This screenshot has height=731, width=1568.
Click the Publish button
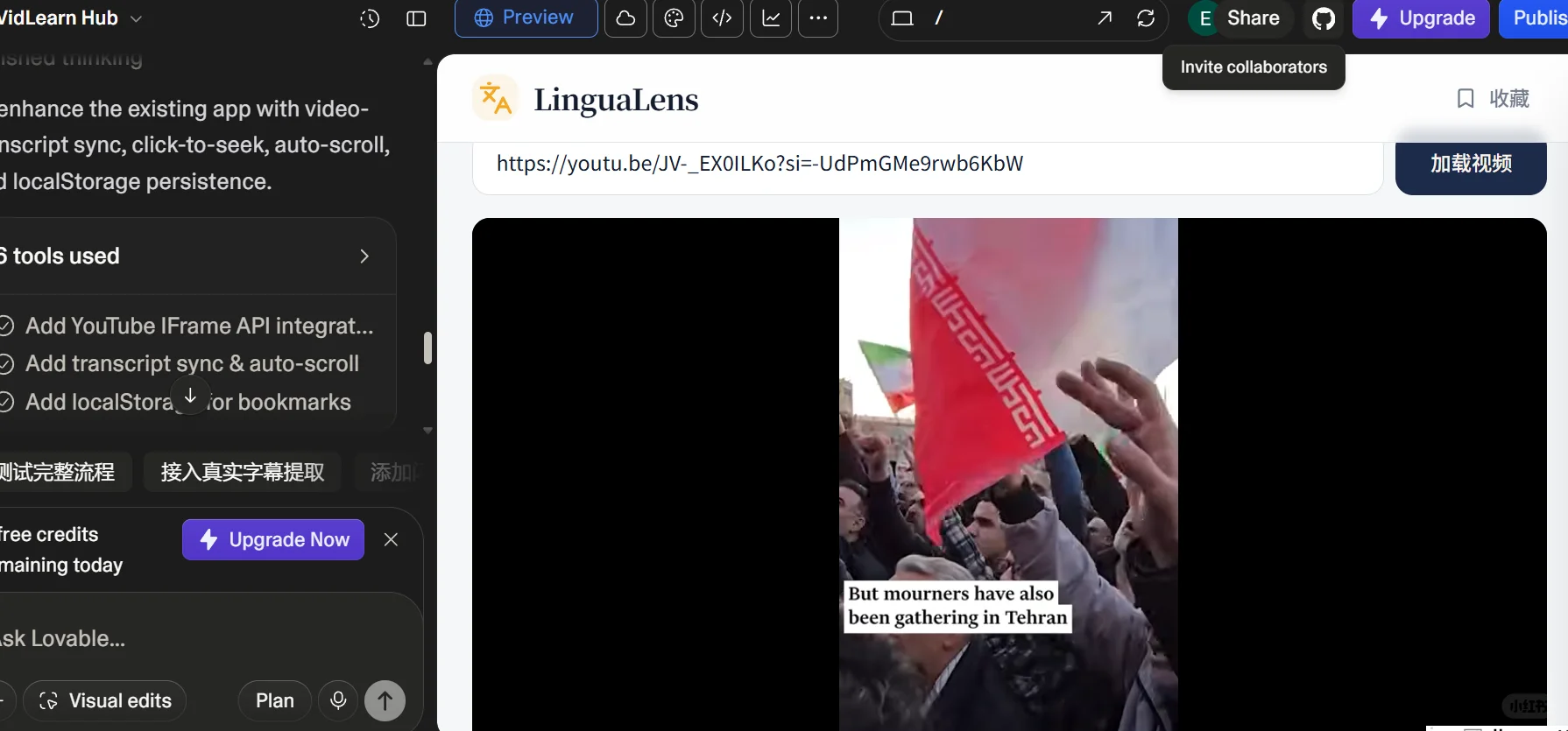[1534, 18]
